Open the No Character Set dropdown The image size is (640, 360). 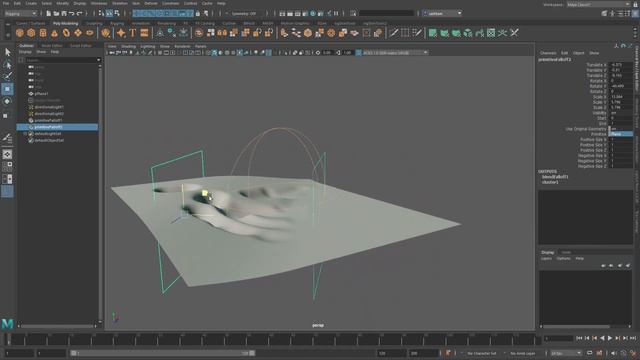[483, 353]
